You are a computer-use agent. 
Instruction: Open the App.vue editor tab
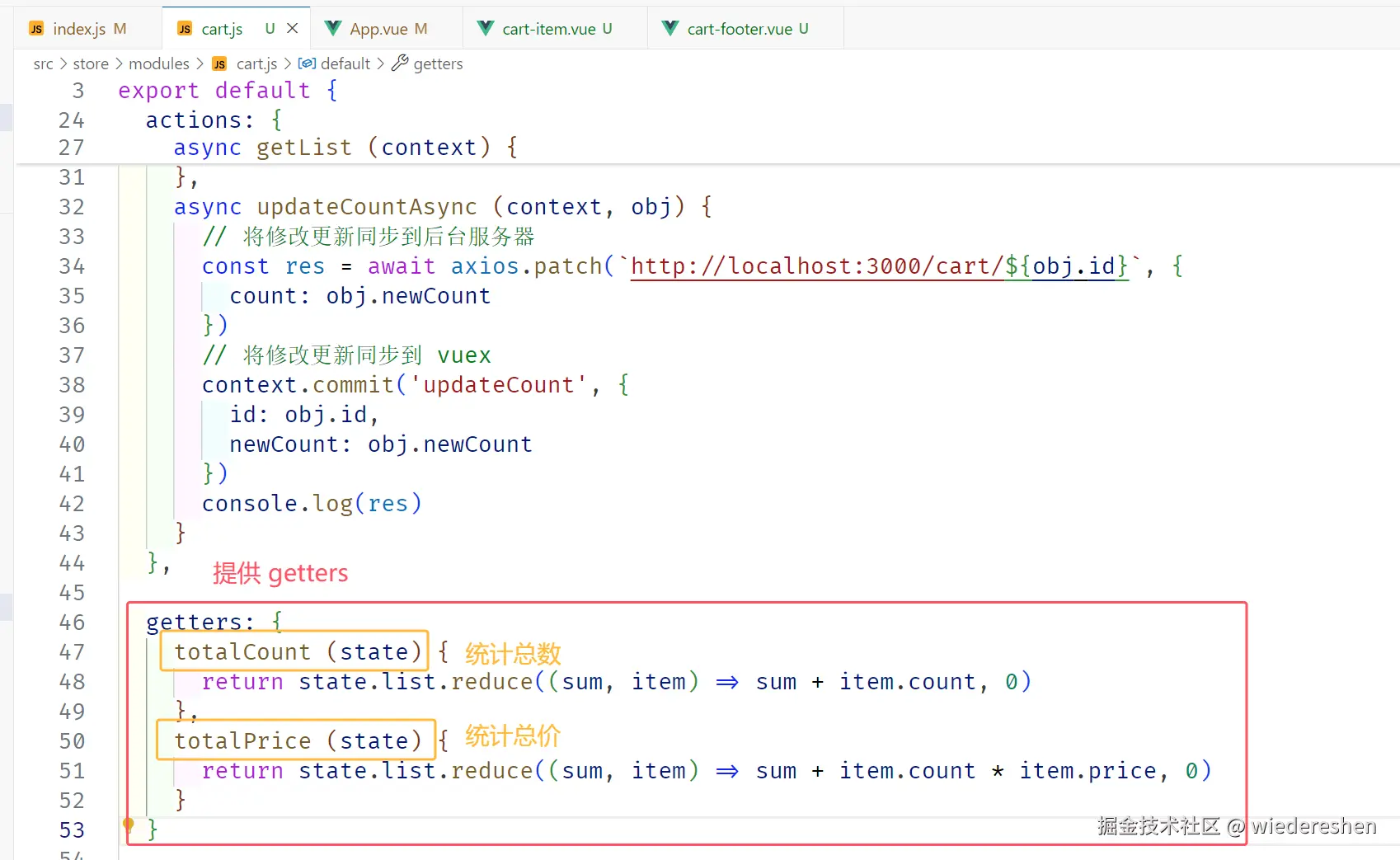click(388, 29)
